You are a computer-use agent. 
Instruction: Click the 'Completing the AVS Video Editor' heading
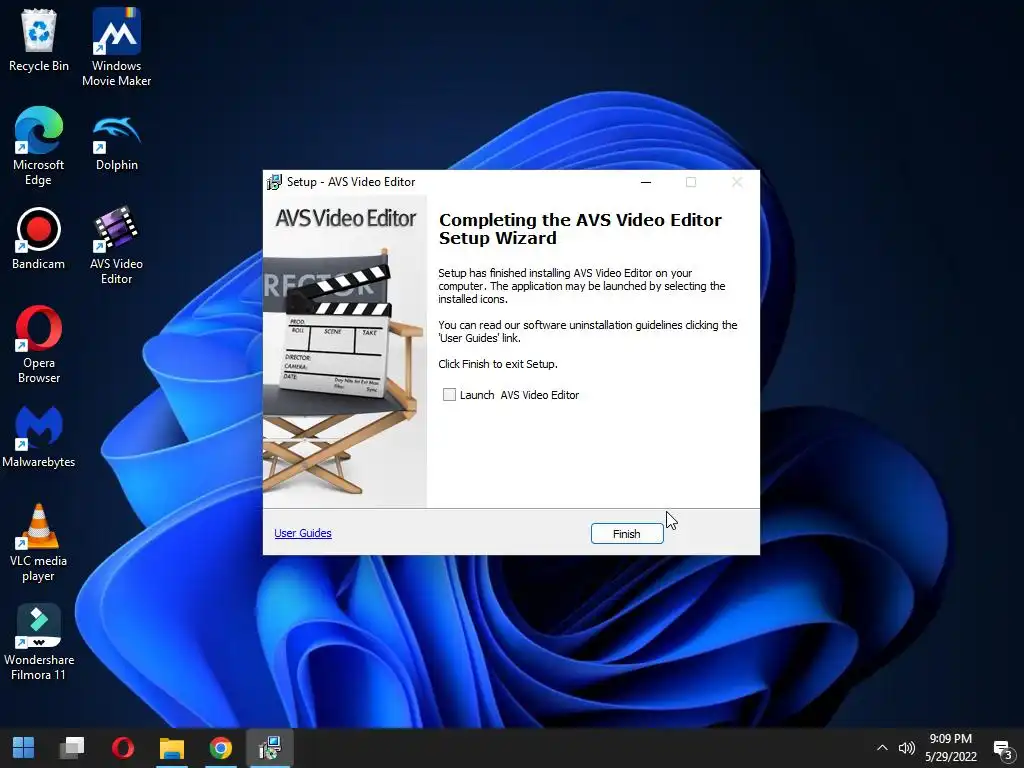click(580, 229)
